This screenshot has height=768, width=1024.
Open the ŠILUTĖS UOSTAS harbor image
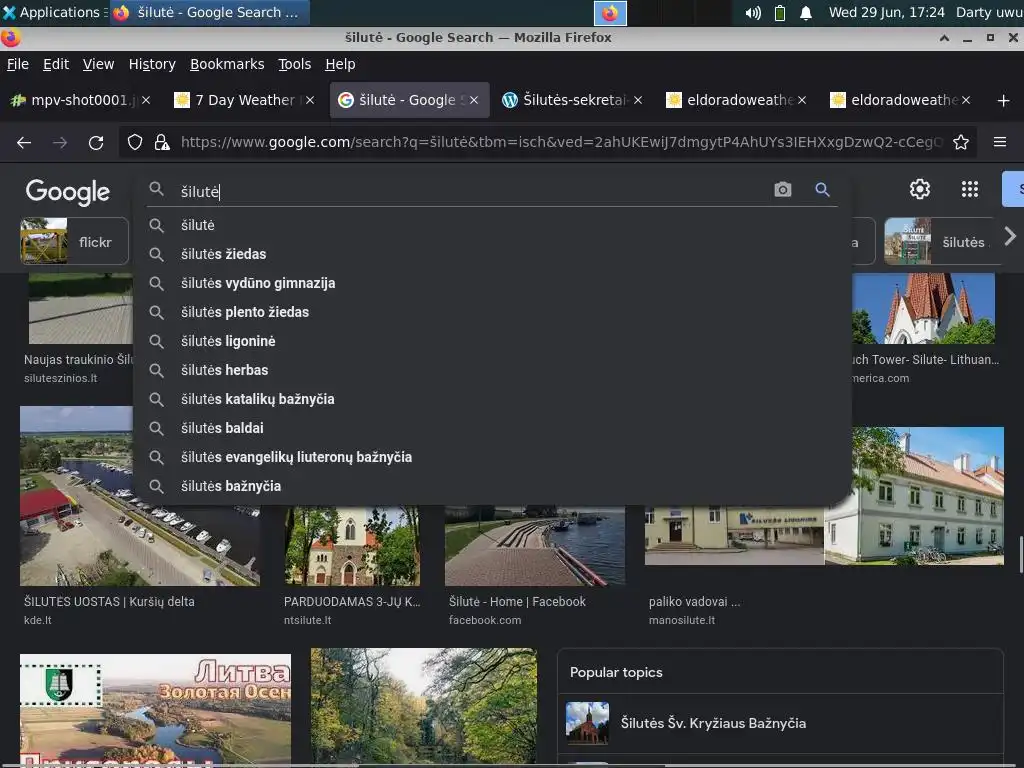(140, 496)
